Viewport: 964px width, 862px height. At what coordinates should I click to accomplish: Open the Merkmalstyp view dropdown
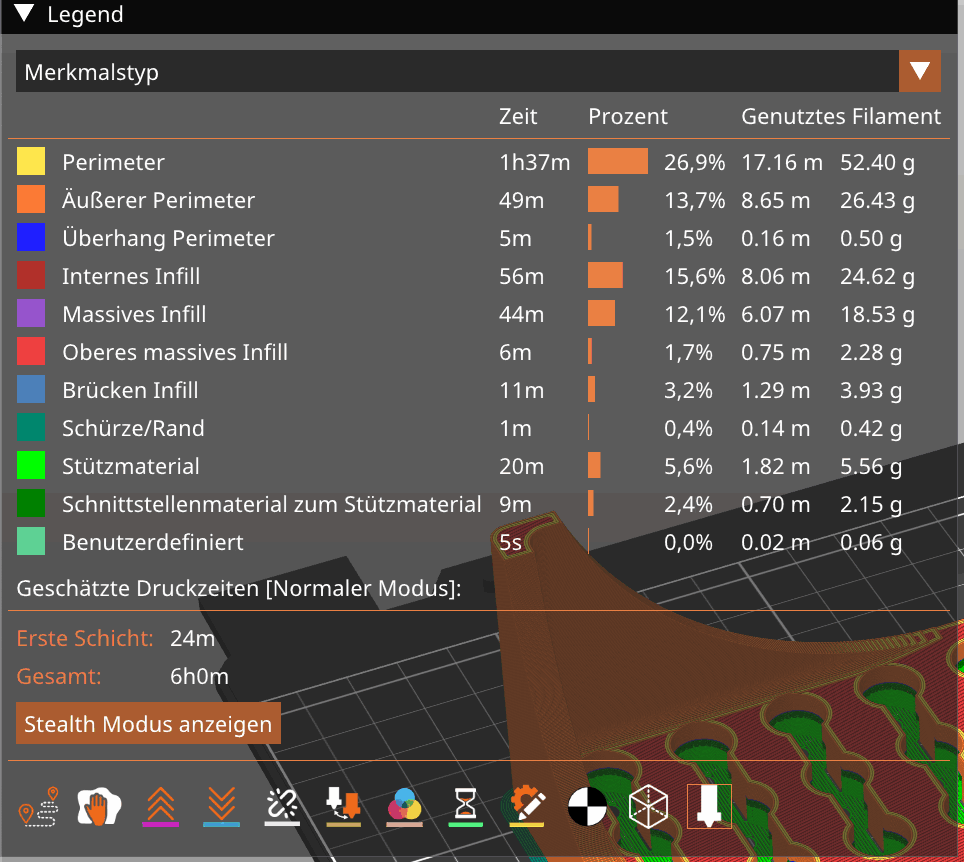pyautogui.click(x=478, y=71)
